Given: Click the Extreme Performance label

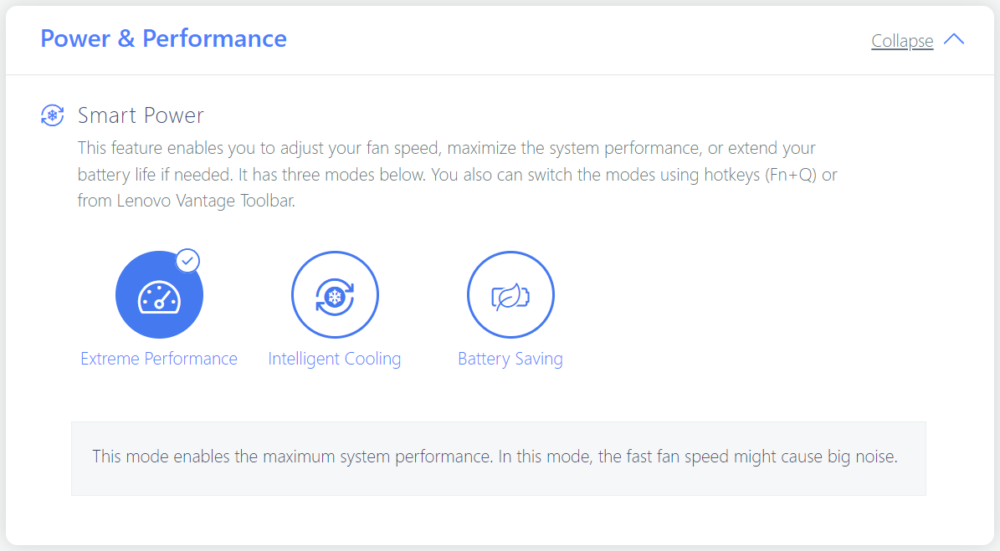Looking at the screenshot, I should (159, 359).
